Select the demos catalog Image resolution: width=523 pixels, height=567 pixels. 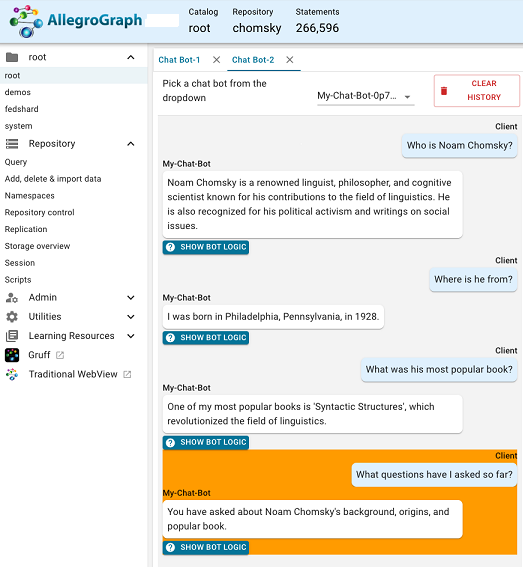point(18,92)
